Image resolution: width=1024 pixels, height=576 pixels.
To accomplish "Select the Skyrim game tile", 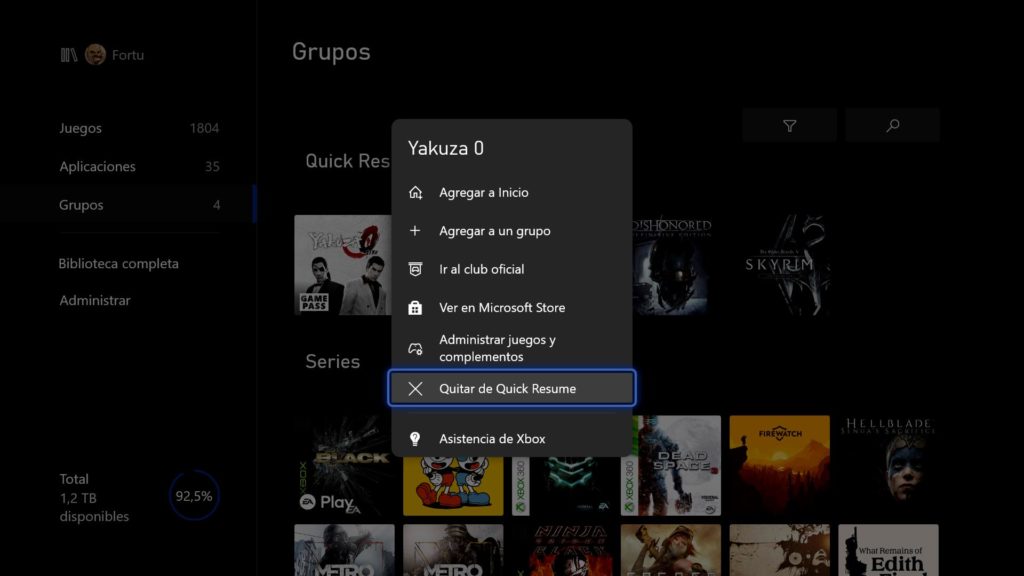I will click(780, 265).
